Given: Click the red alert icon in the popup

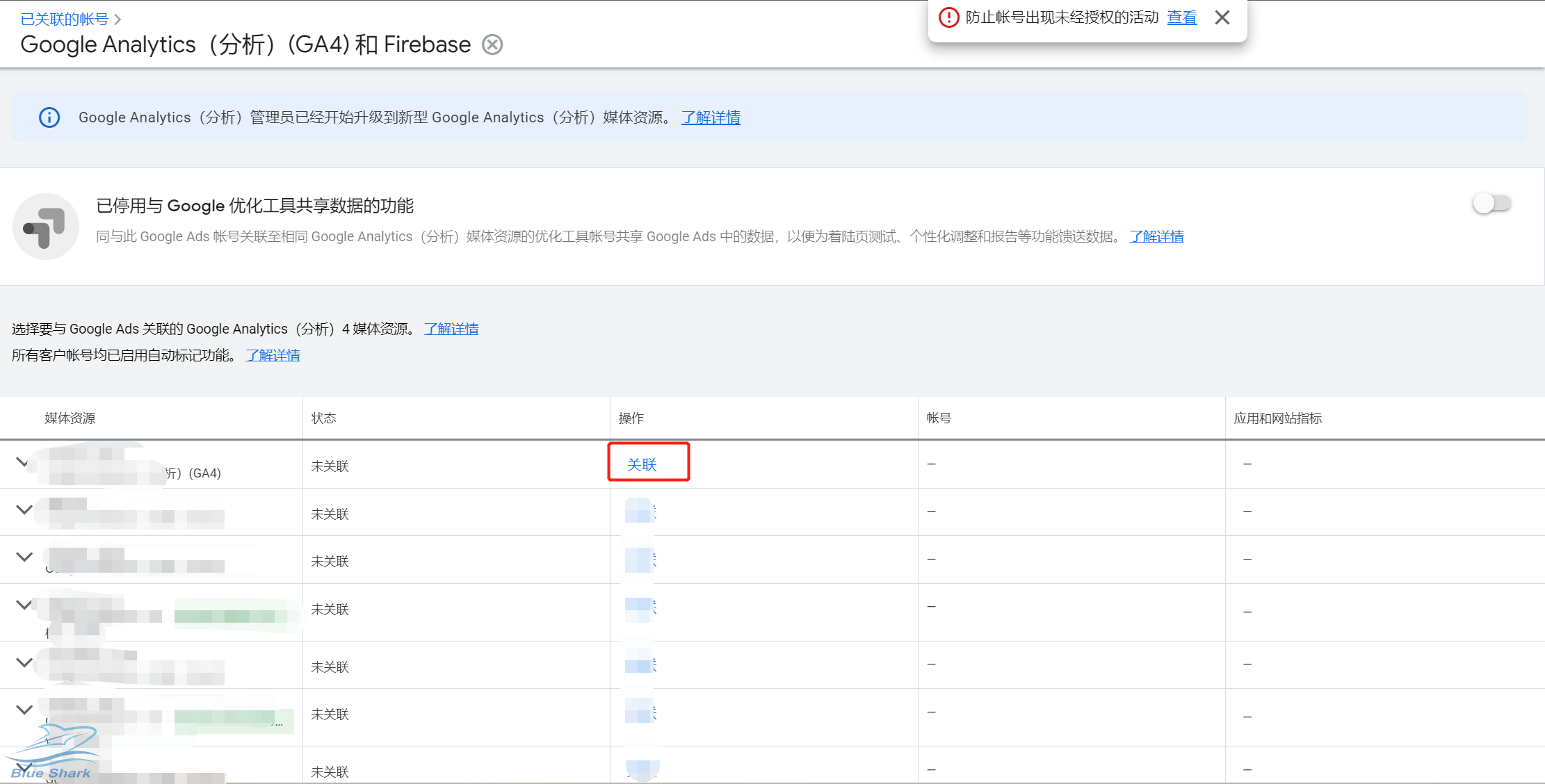Looking at the screenshot, I should click(x=948, y=17).
